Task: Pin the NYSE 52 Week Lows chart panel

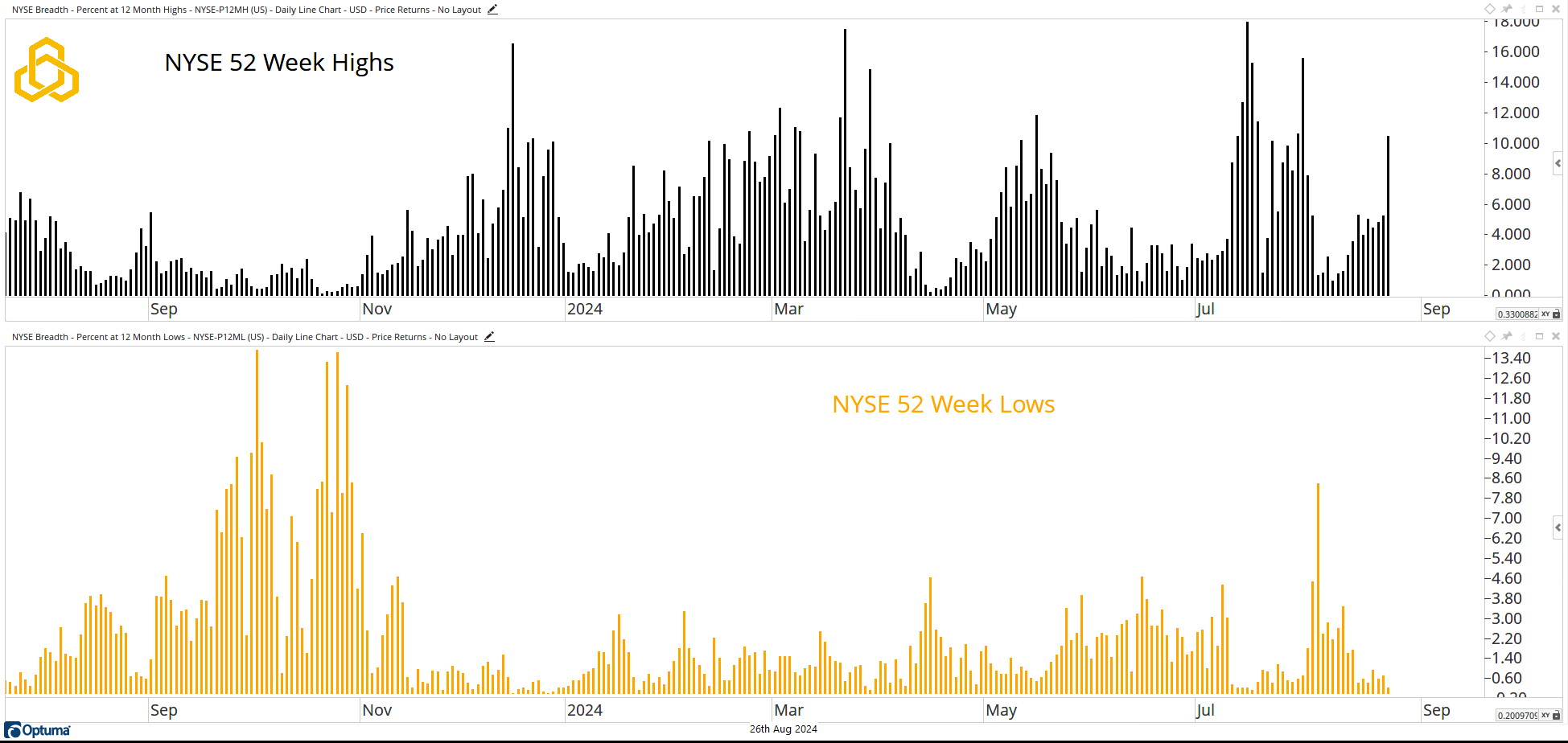Action: 1507,336
